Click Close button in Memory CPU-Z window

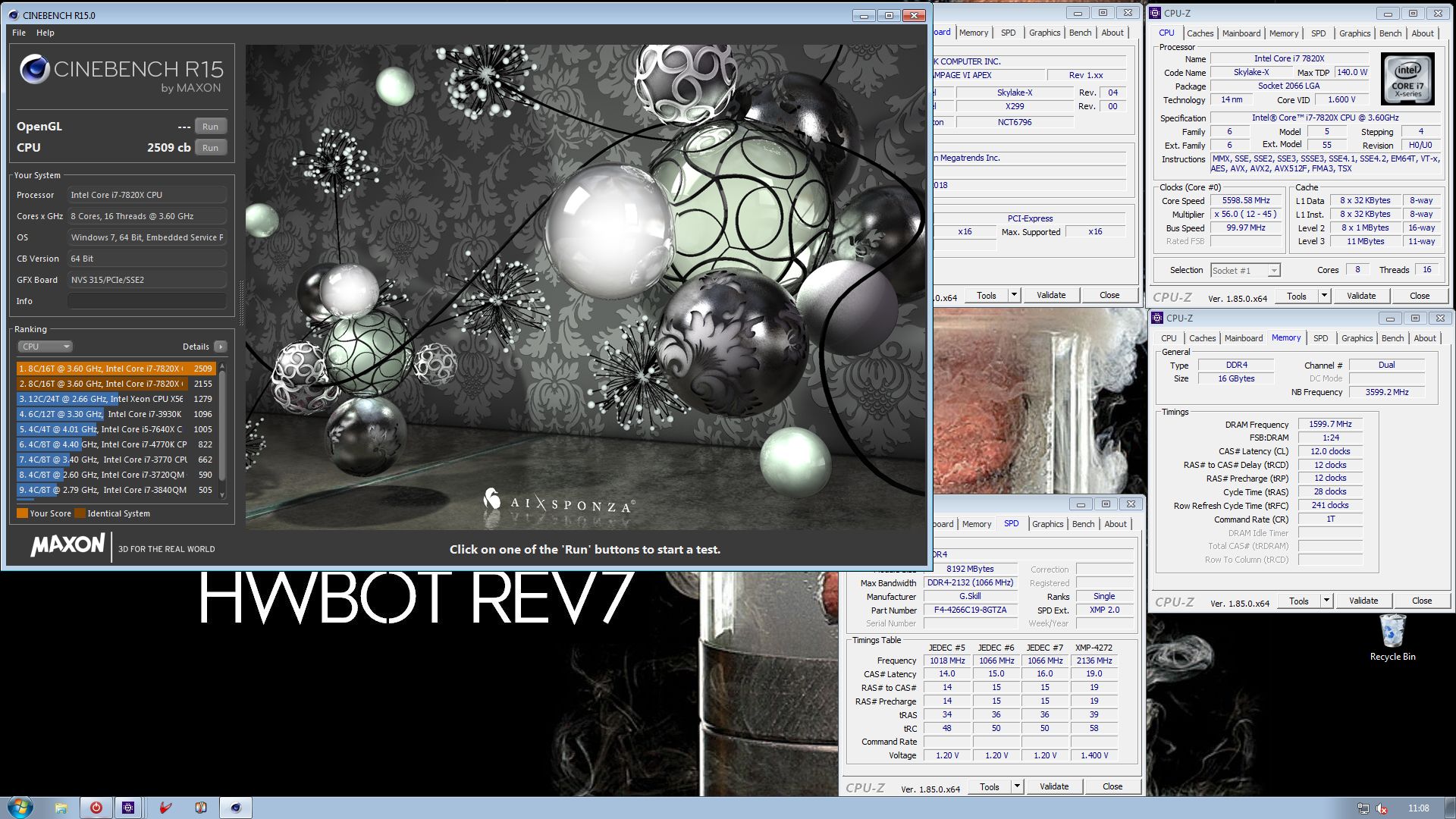coord(1422,601)
